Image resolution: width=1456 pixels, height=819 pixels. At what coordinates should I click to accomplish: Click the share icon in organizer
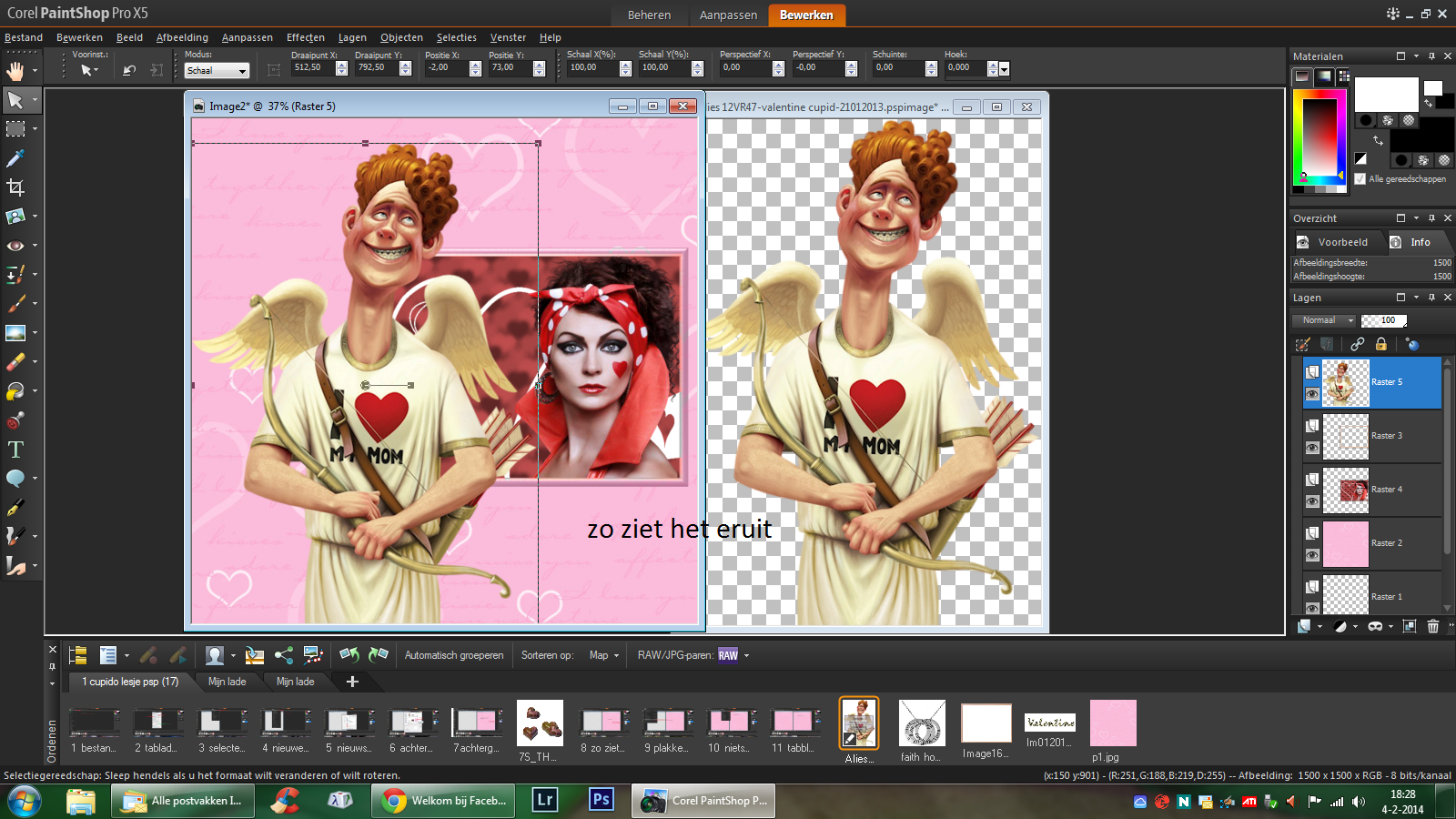284,654
